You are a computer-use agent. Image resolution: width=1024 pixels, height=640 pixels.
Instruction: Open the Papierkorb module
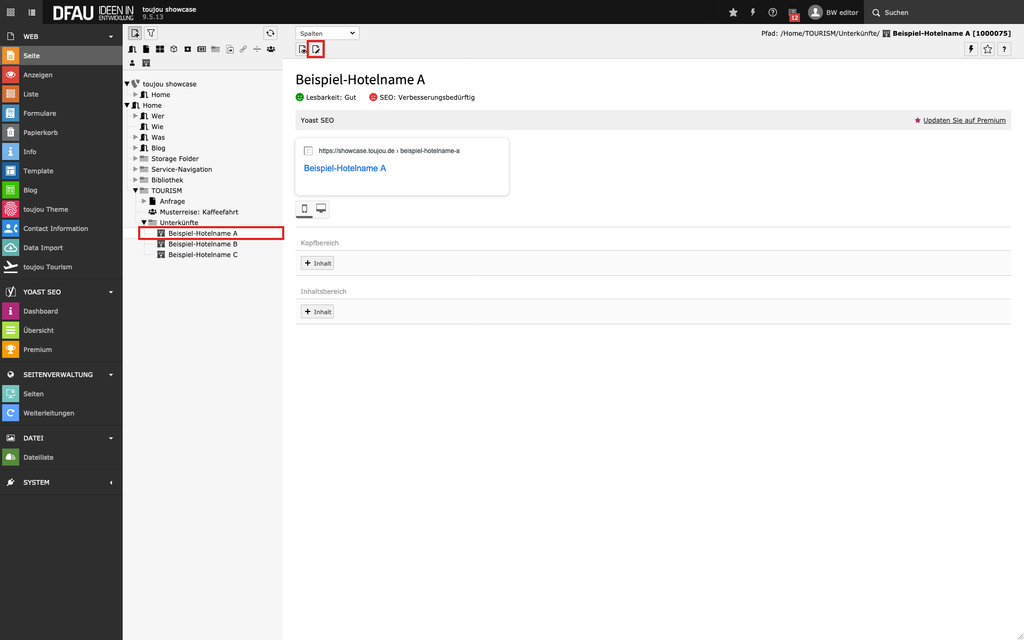click(x=38, y=132)
